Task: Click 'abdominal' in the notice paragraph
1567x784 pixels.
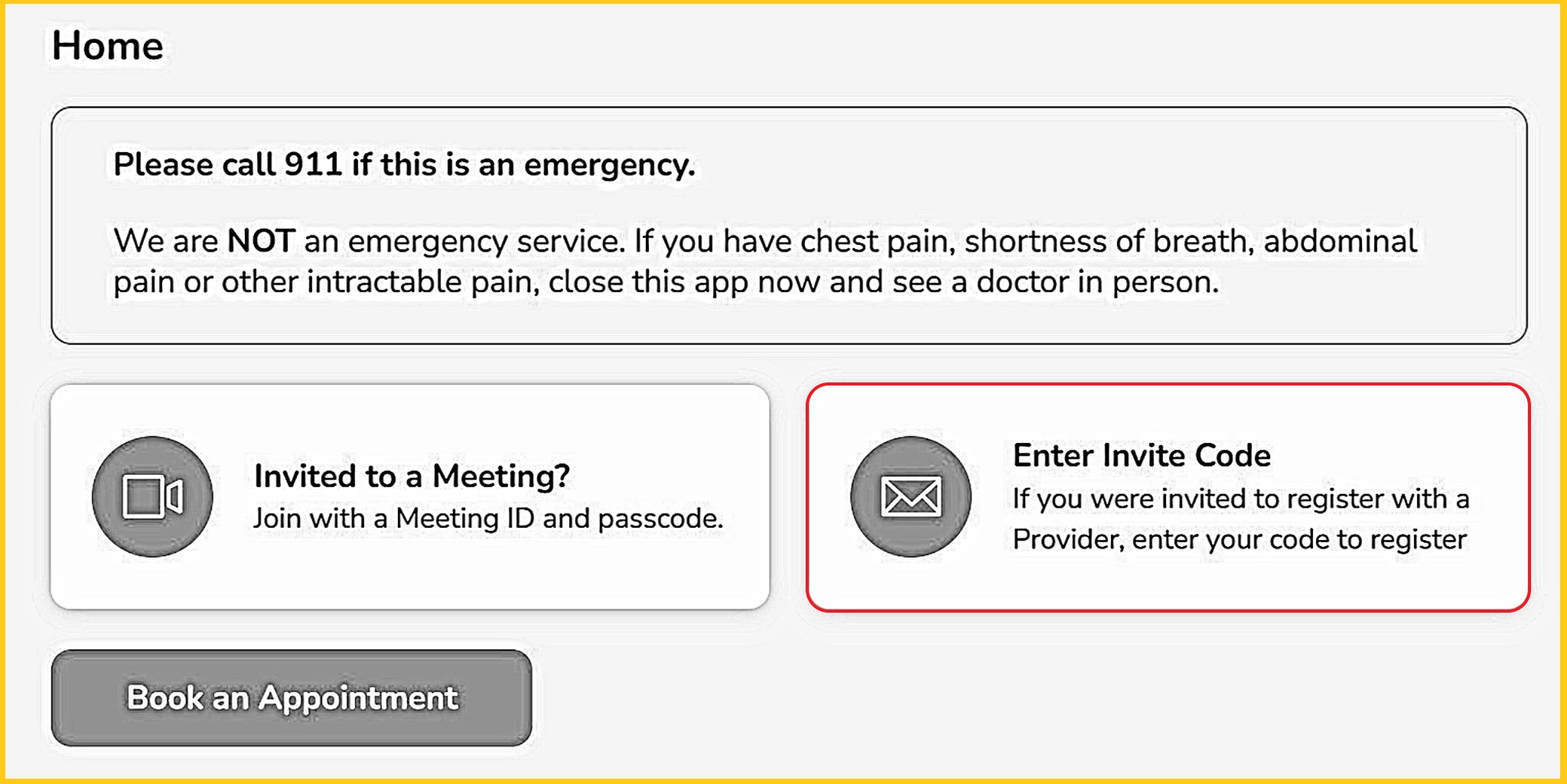Action: click(x=1340, y=241)
